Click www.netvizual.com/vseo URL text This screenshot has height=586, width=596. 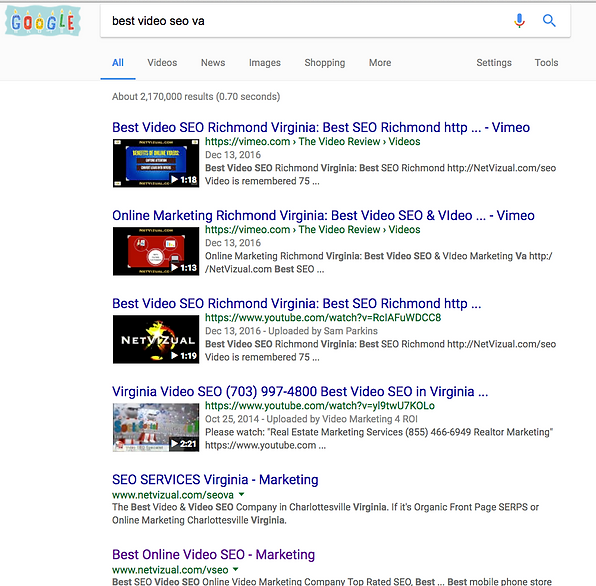pos(170,570)
